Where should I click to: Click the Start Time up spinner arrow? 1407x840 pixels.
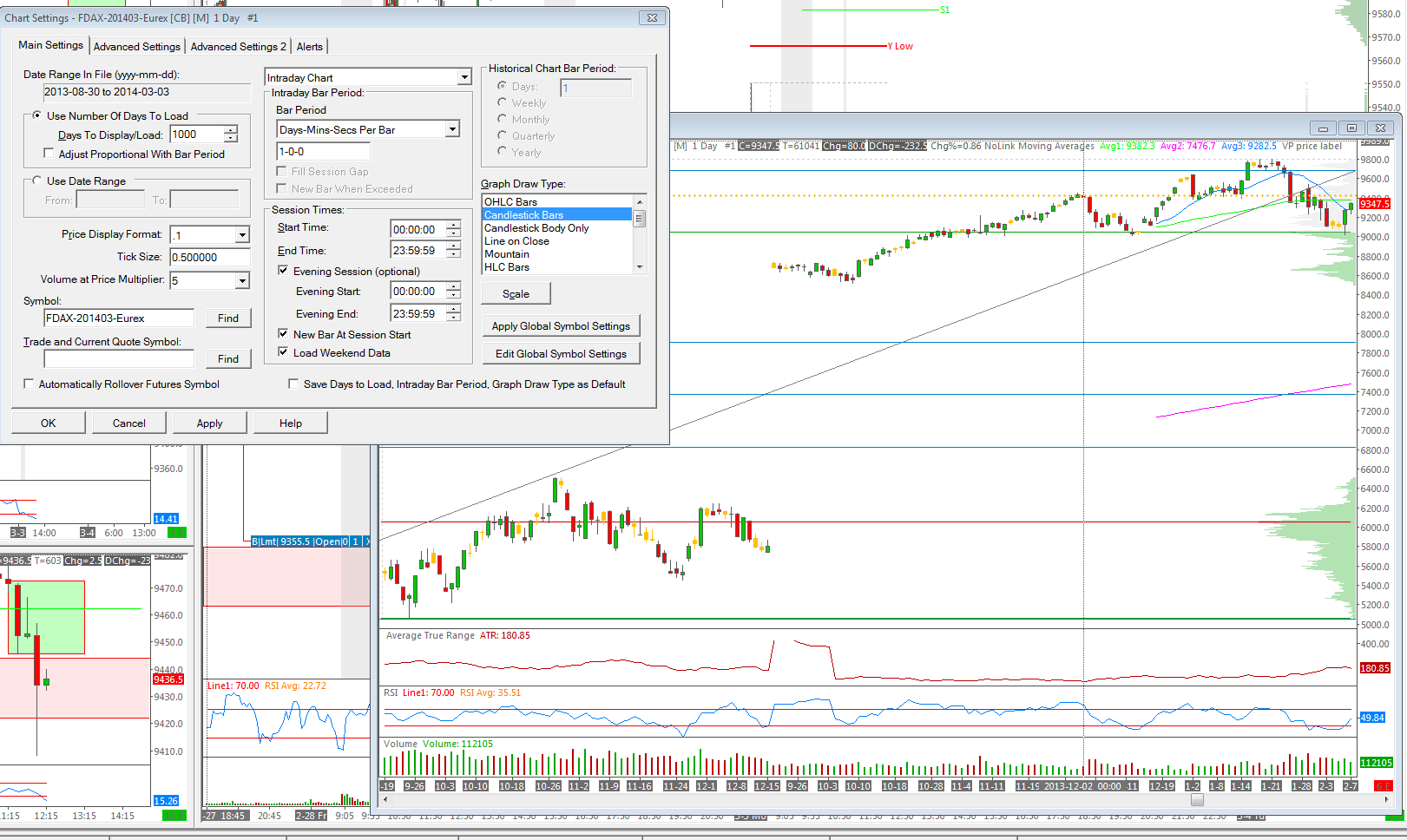coord(453,226)
